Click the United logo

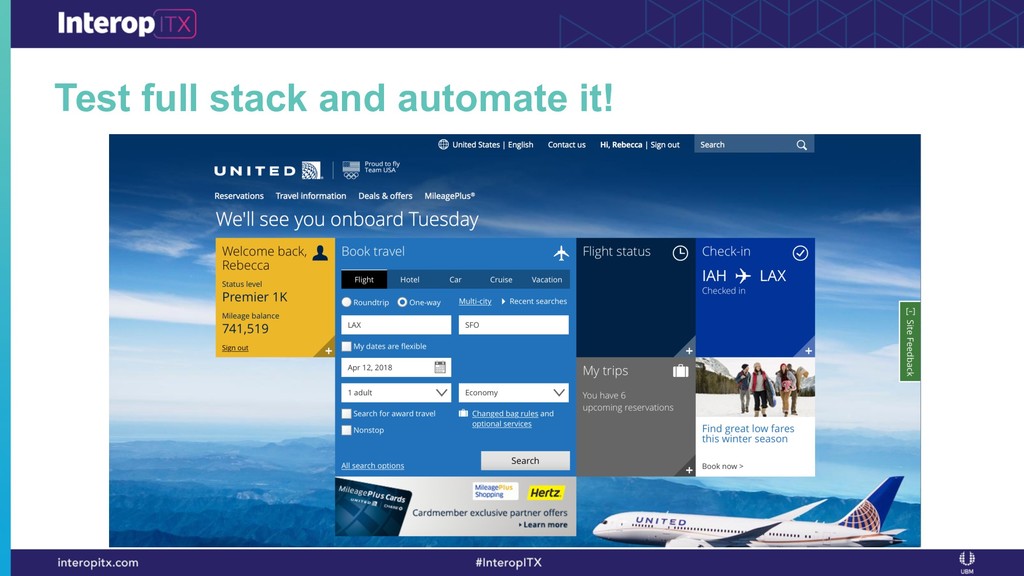[x=268, y=170]
